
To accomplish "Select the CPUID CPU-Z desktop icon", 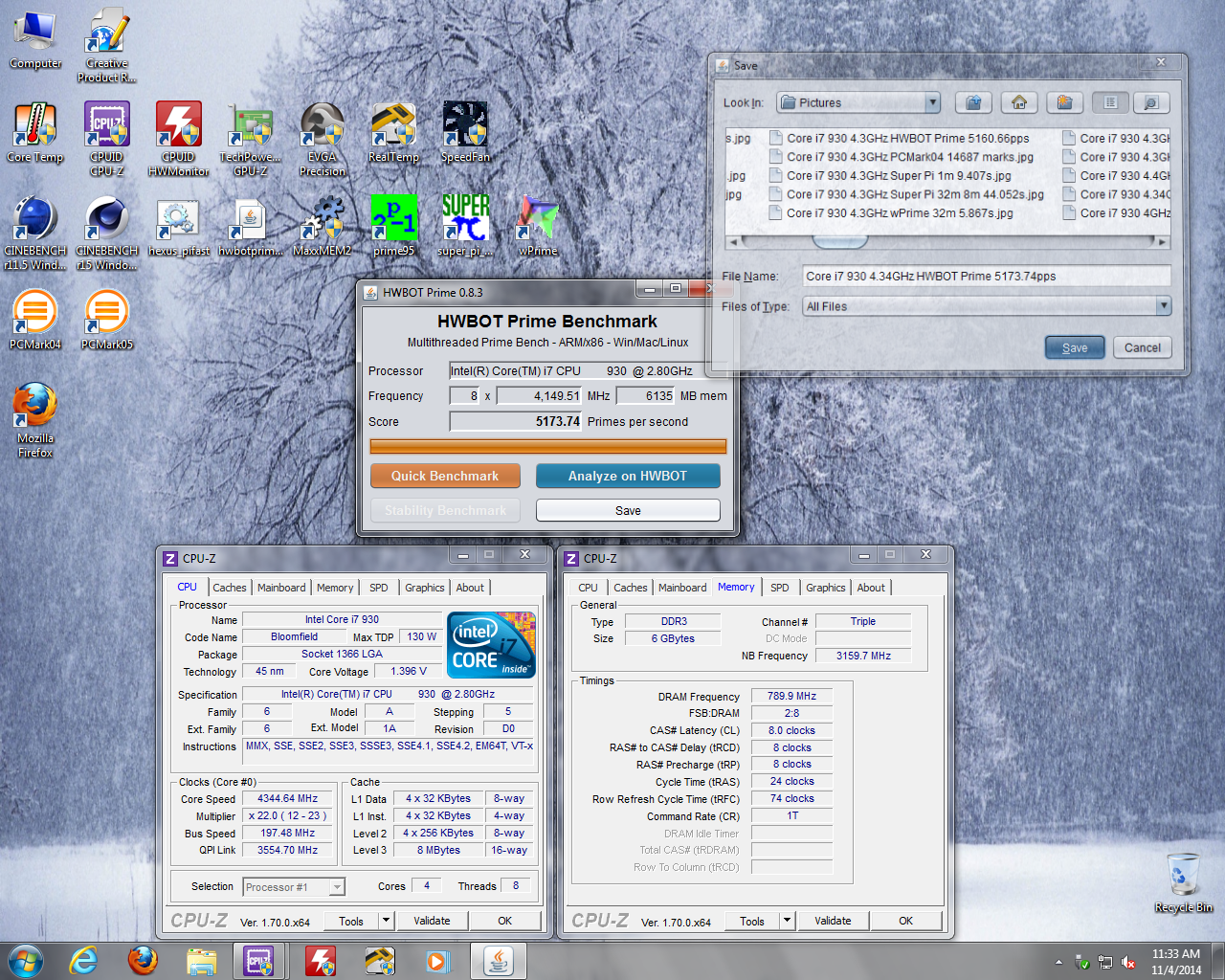I will pyautogui.click(x=107, y=139).
